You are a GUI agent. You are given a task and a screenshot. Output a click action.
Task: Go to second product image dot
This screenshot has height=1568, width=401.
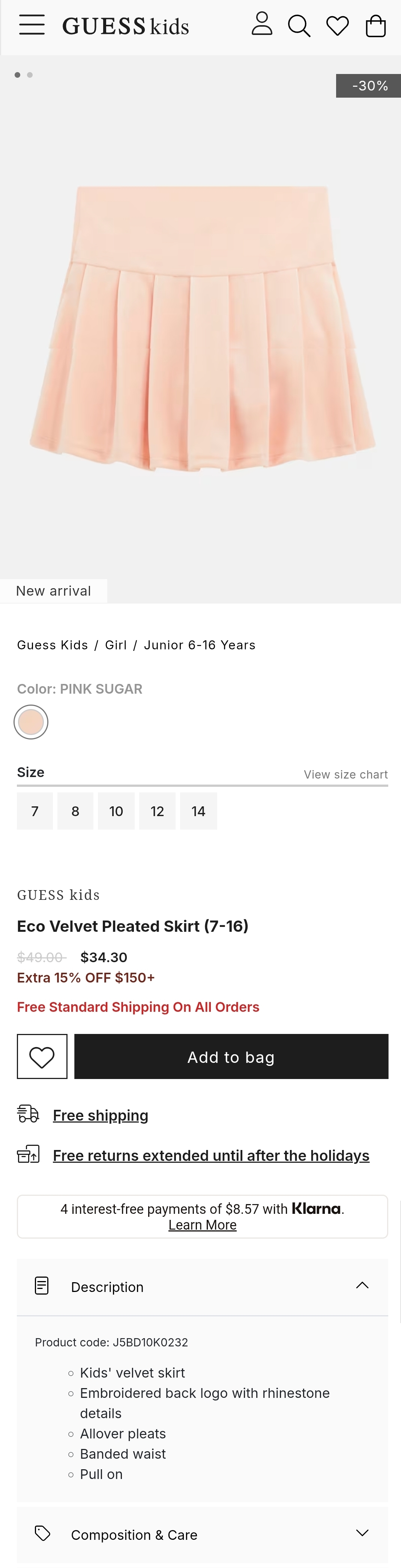[30, 75]
